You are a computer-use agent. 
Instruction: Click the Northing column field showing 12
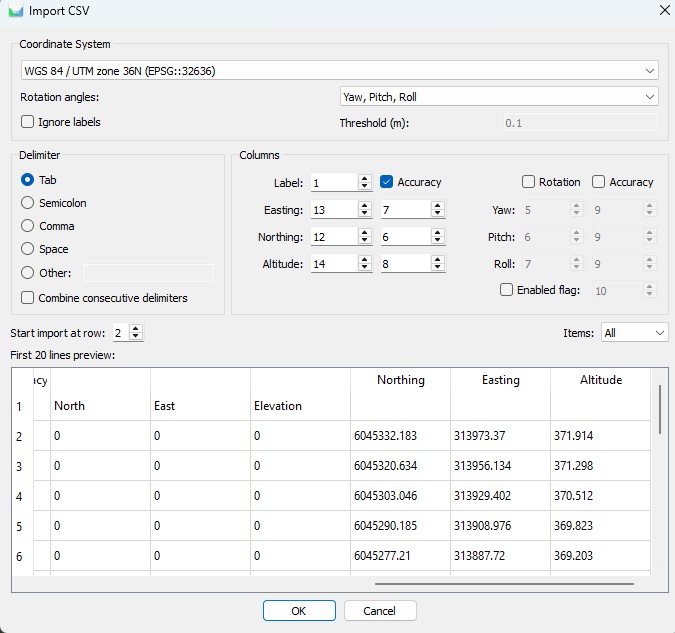(x=334, y=237)
